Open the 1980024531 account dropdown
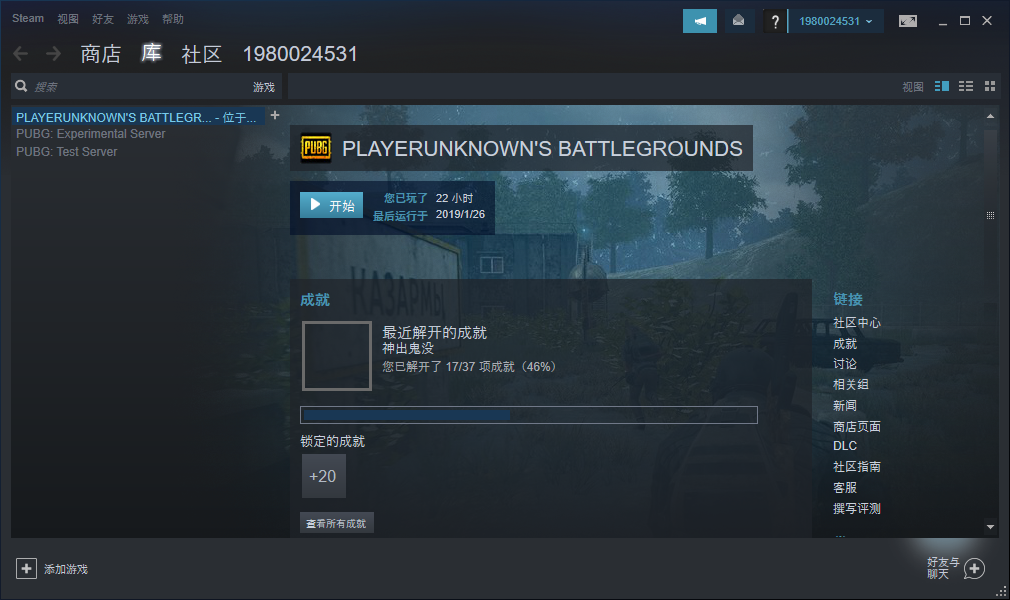1010x600 pixels. tap(836, 21)
